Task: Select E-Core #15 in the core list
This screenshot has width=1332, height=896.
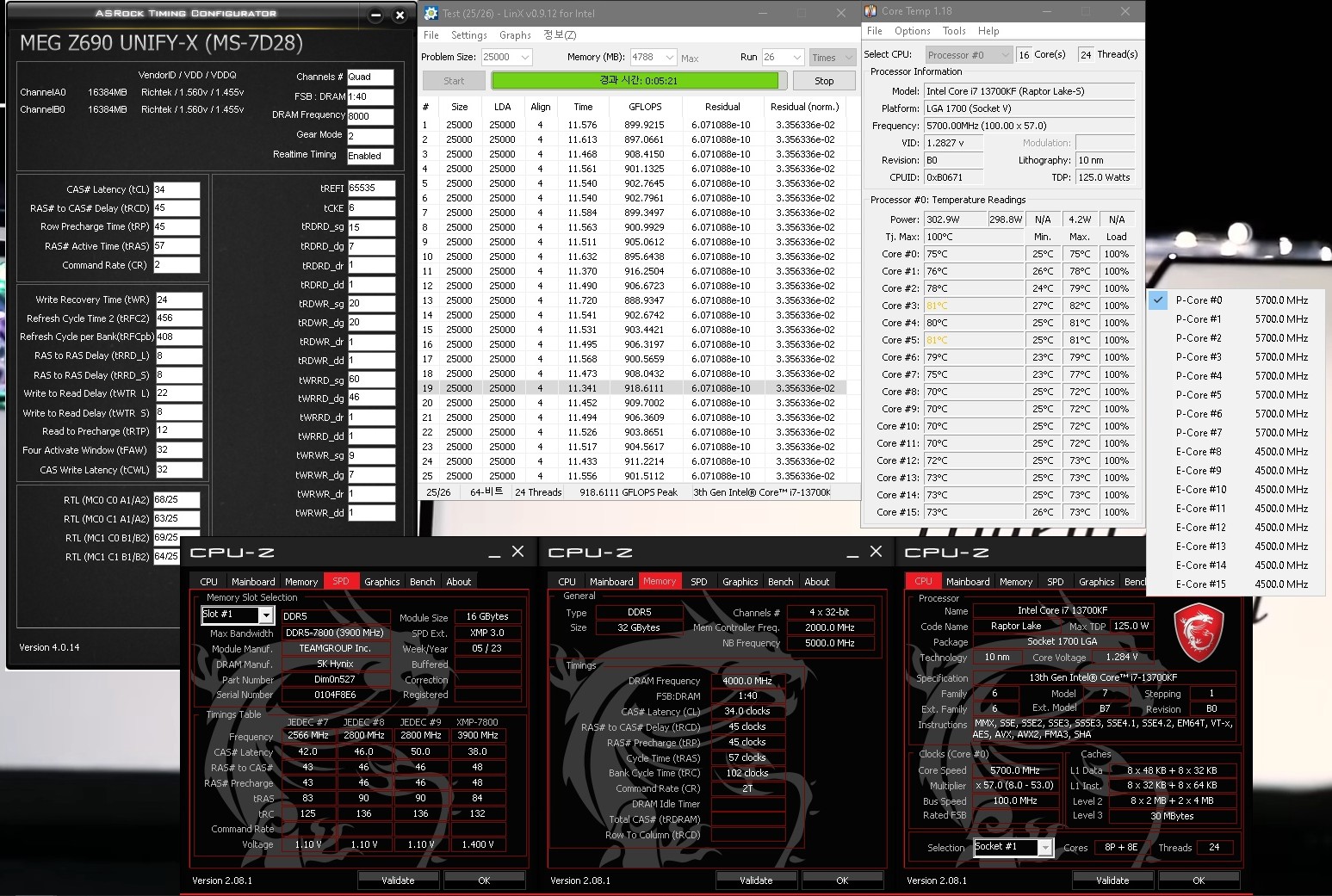Action: click(1236, 584)
